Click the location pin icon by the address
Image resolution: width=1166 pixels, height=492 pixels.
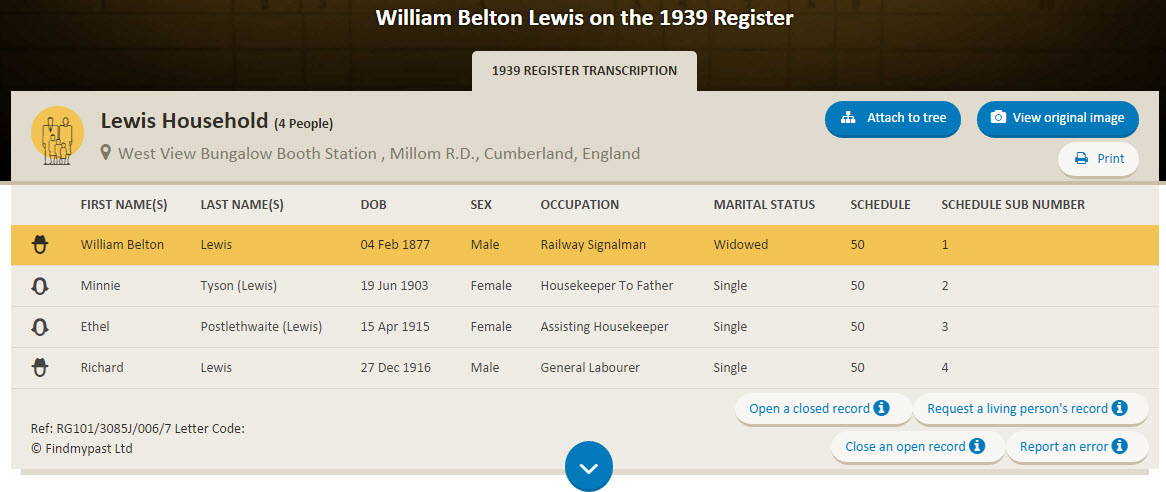point(106,154)
